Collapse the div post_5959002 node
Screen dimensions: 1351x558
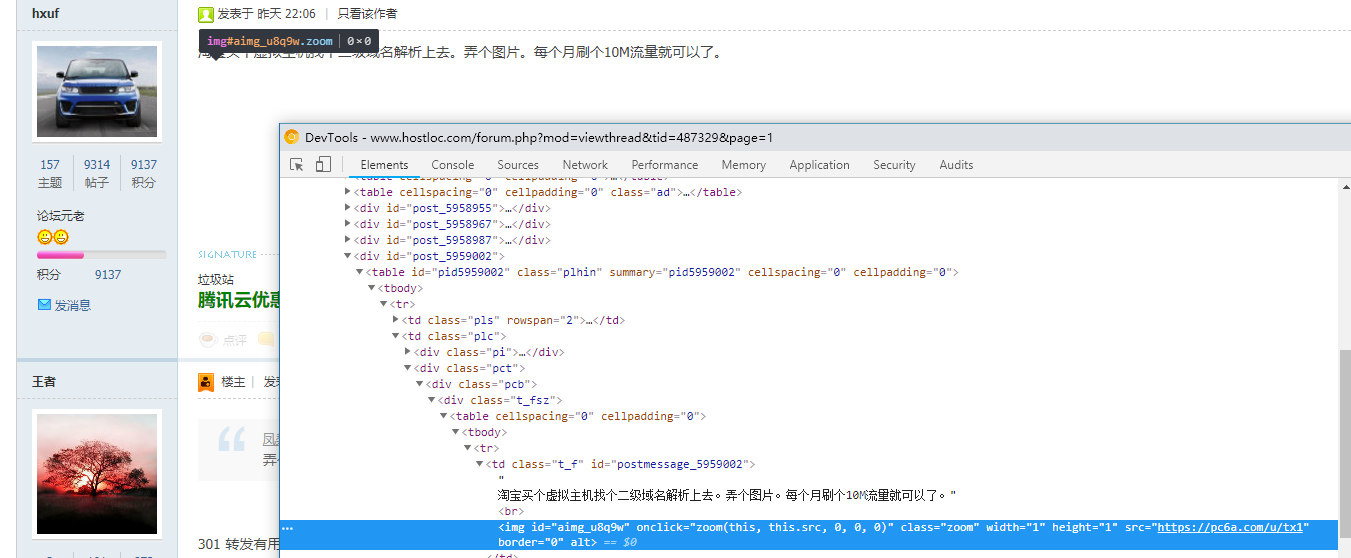[348, 256]
